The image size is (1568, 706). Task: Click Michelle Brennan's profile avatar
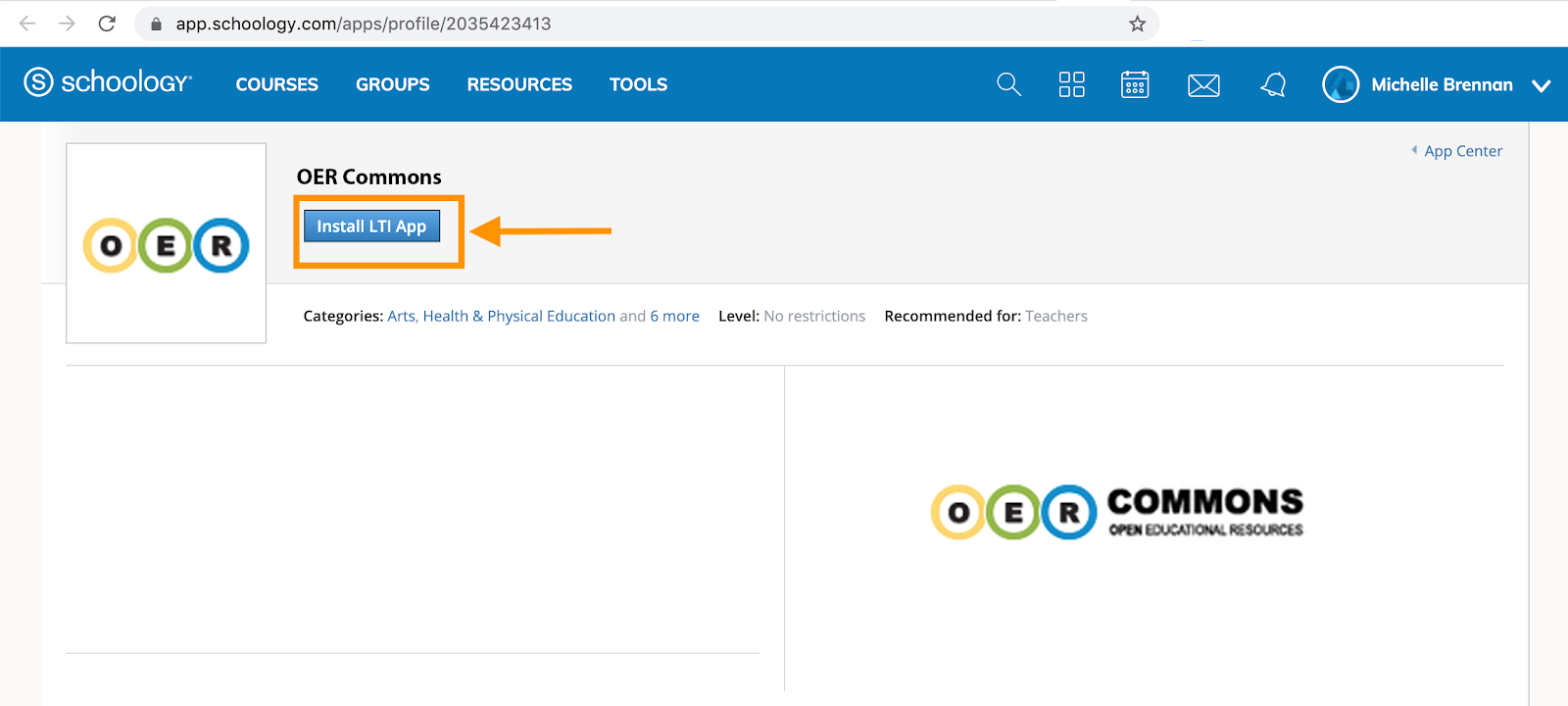click(1341, 84)
